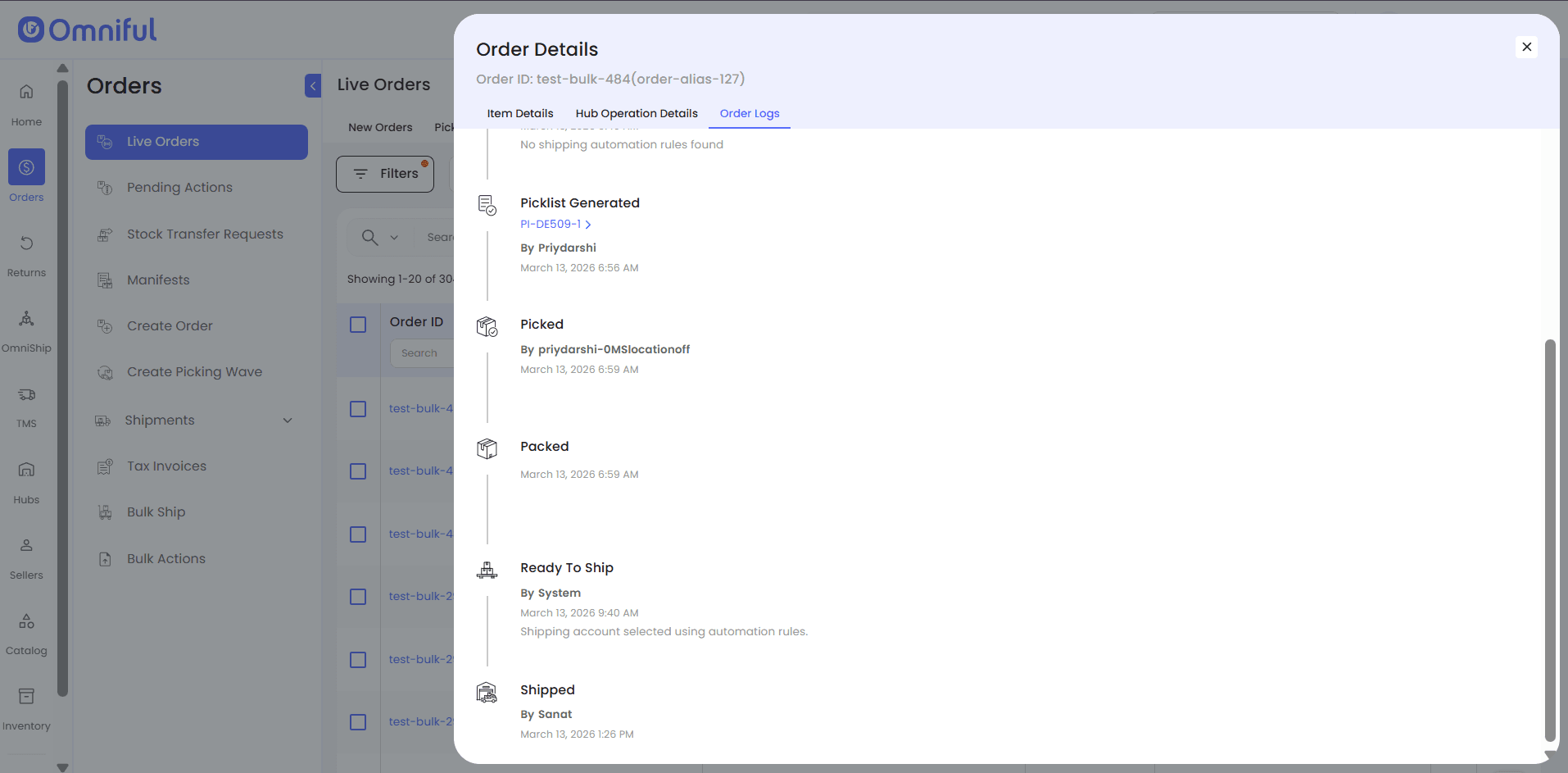Collapse the Orders side panel
The image size is (1568, 773).
coord(313,86)
